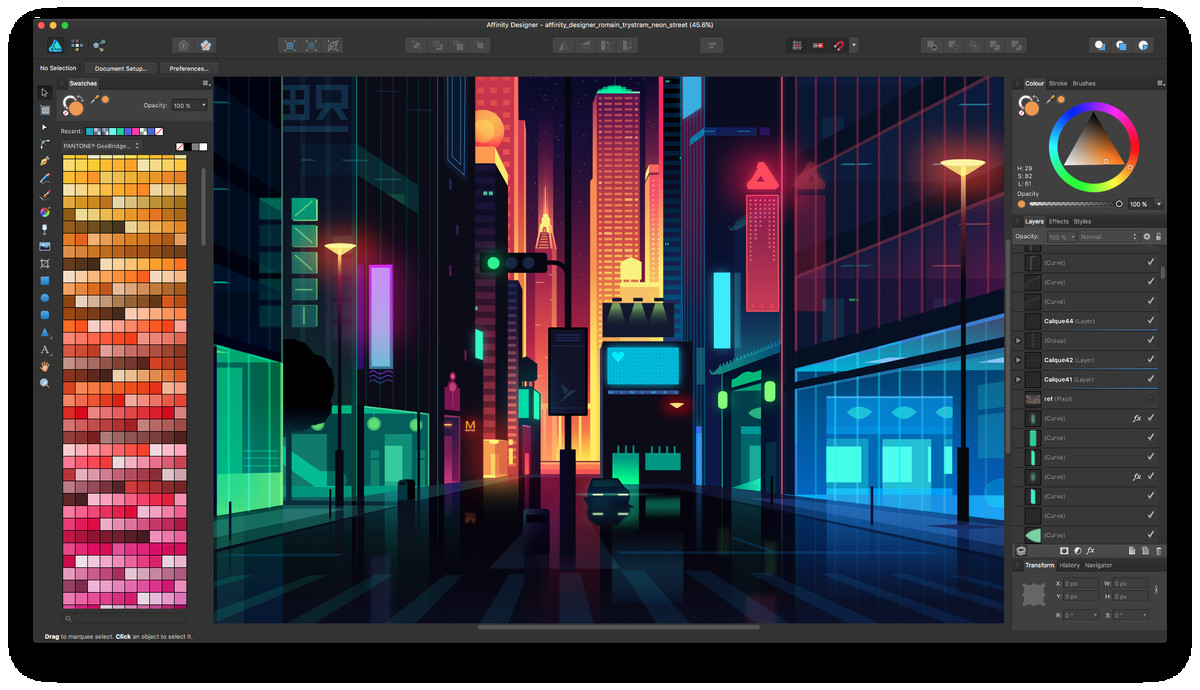
Task: Select the Fill tool colour wheel
Action: click(x=45, y=212)
